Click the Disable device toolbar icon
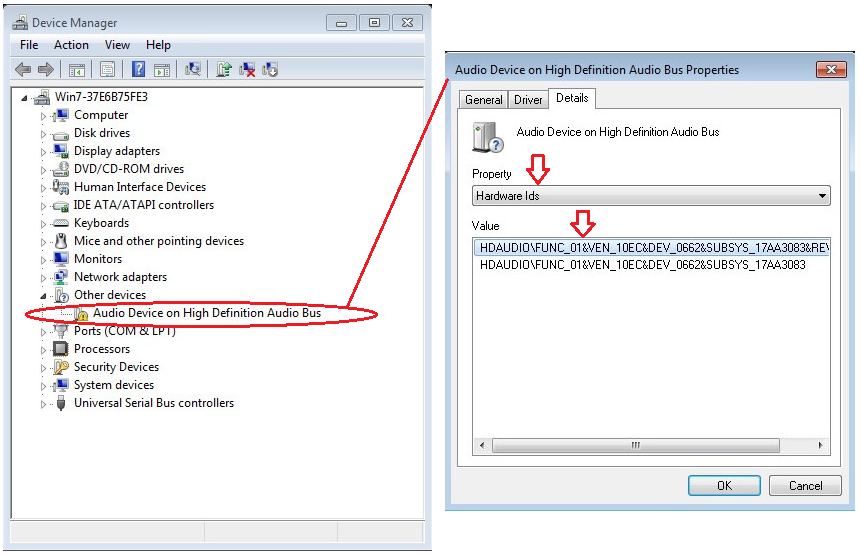The width and height of the screenshot is (860, 555). 270,70
